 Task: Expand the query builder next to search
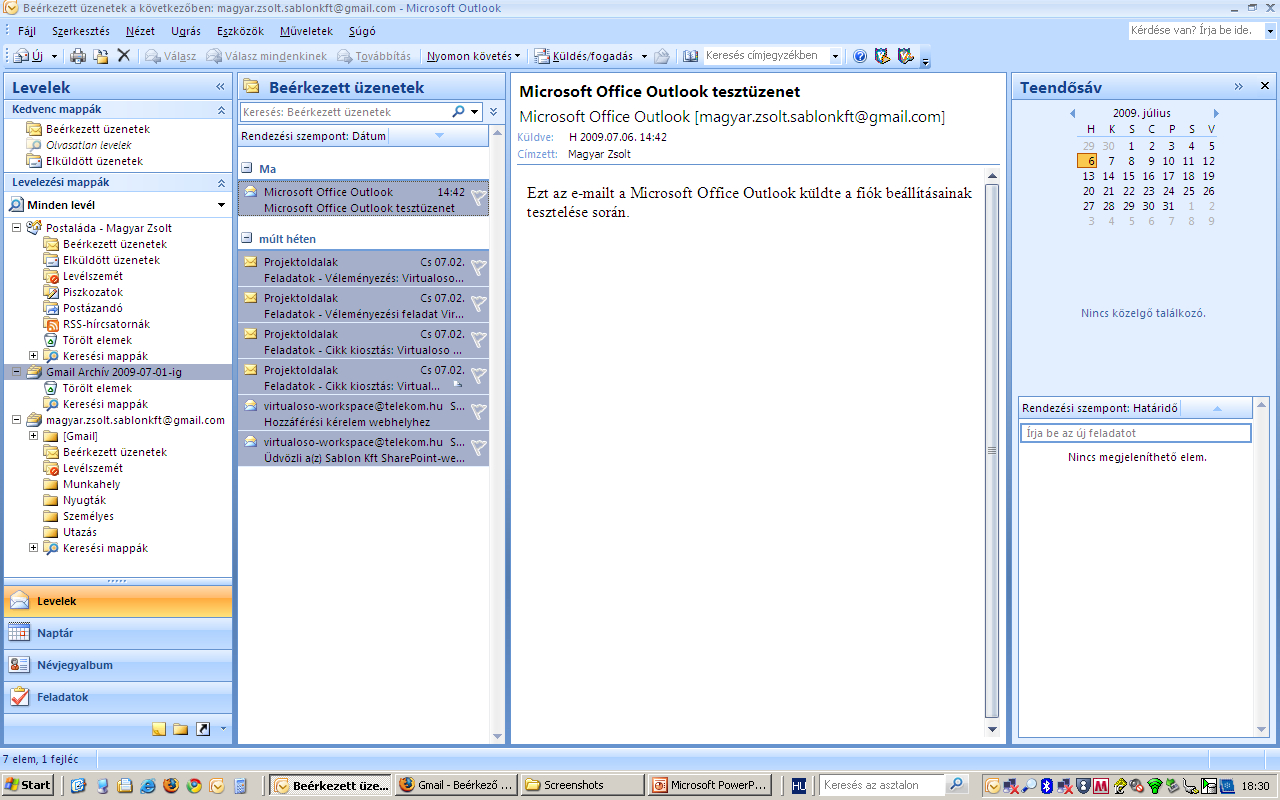(493, 112)
